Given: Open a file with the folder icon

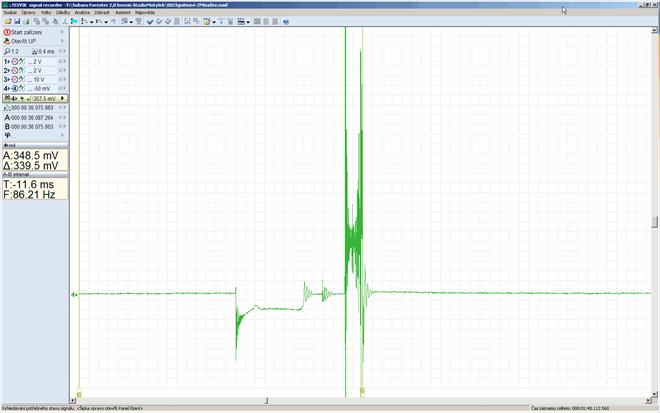Looking at the screenshot, I should (x=8, y=21).
